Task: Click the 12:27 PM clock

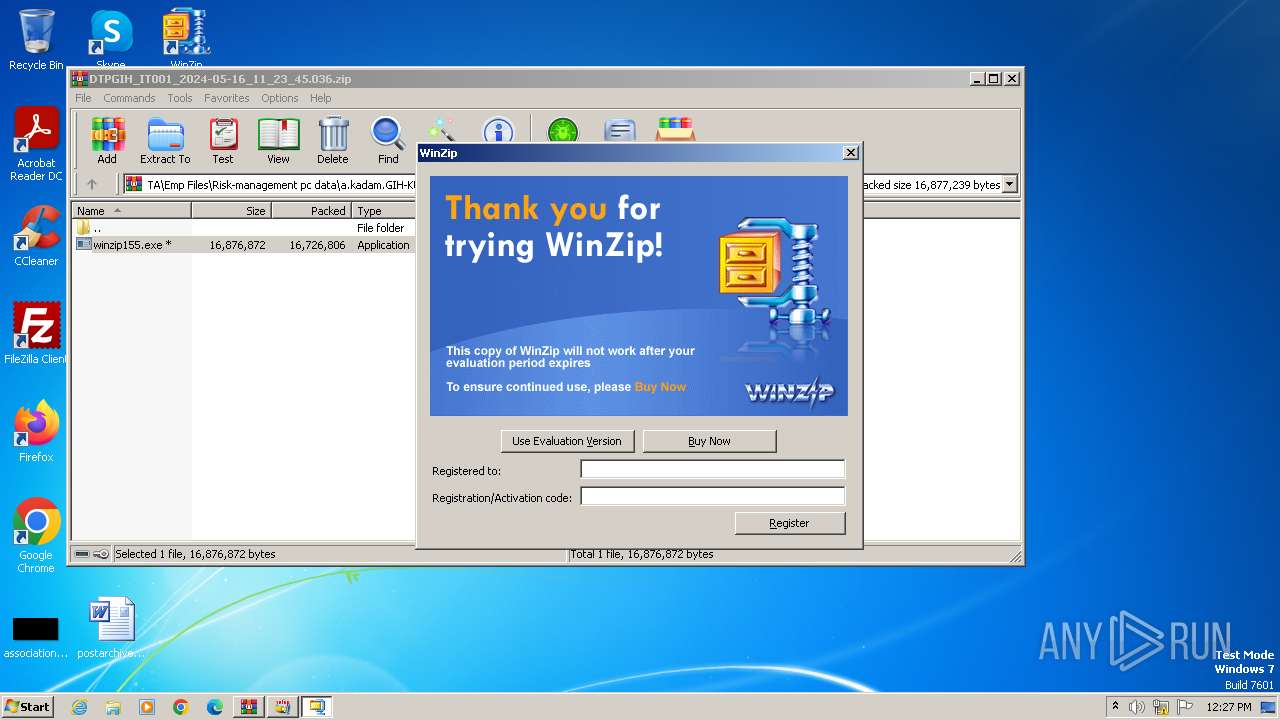Action: [x=1229, y=707]
